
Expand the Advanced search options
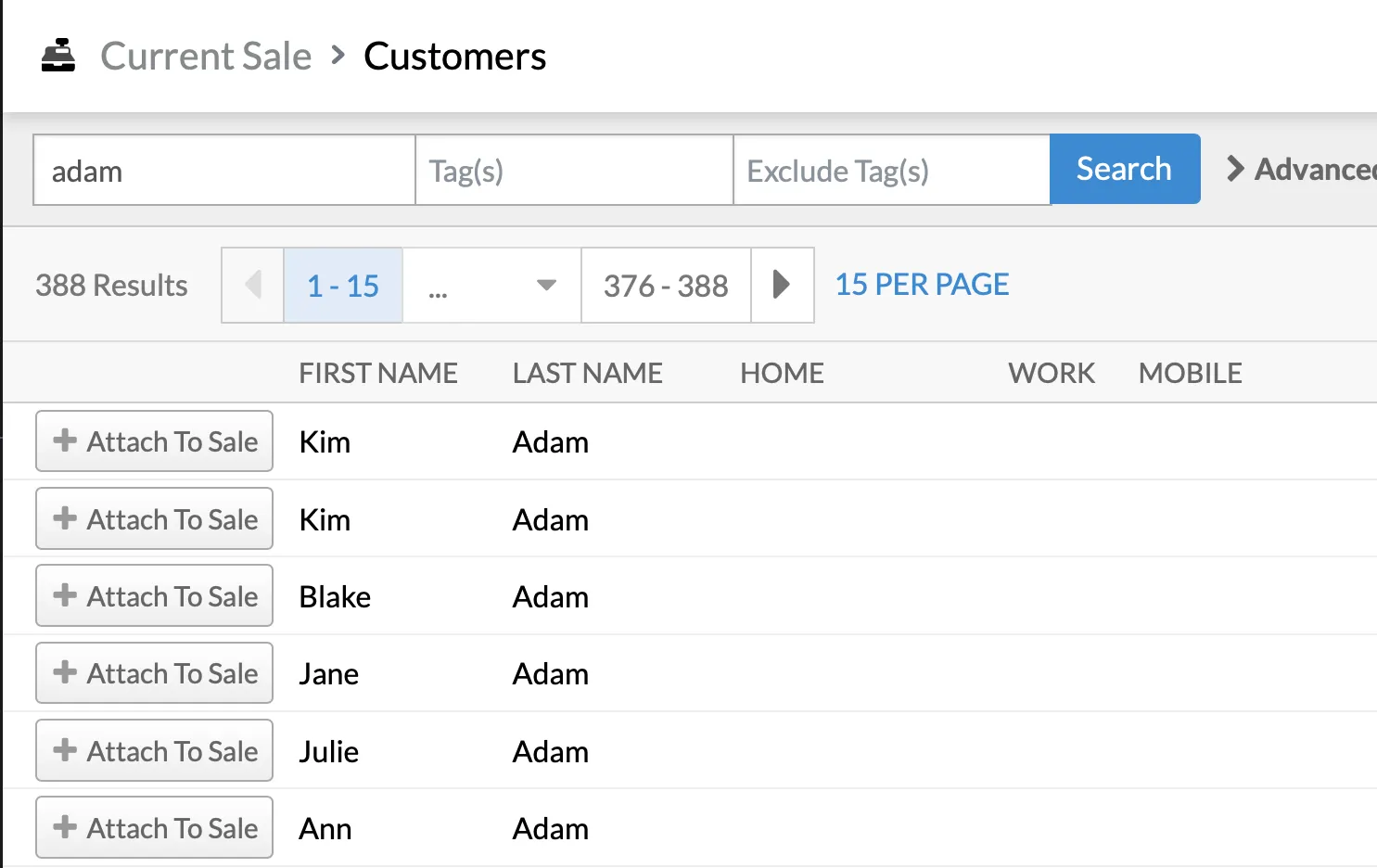1302,169
